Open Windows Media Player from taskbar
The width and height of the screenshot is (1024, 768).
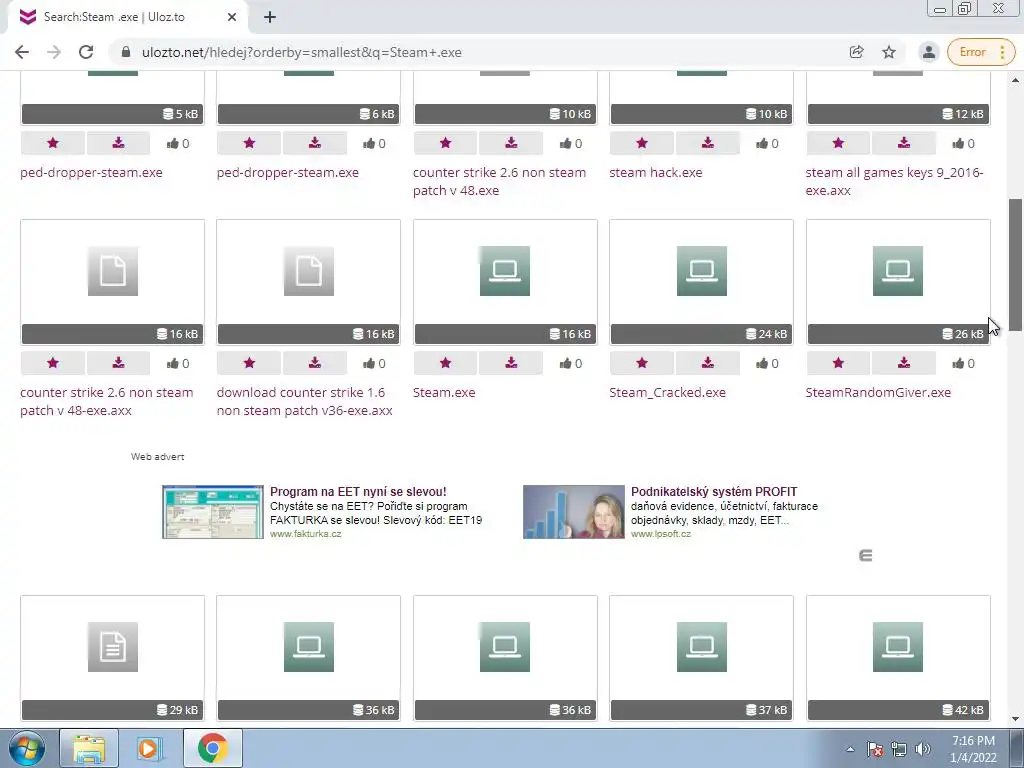[x=150, y=748]
